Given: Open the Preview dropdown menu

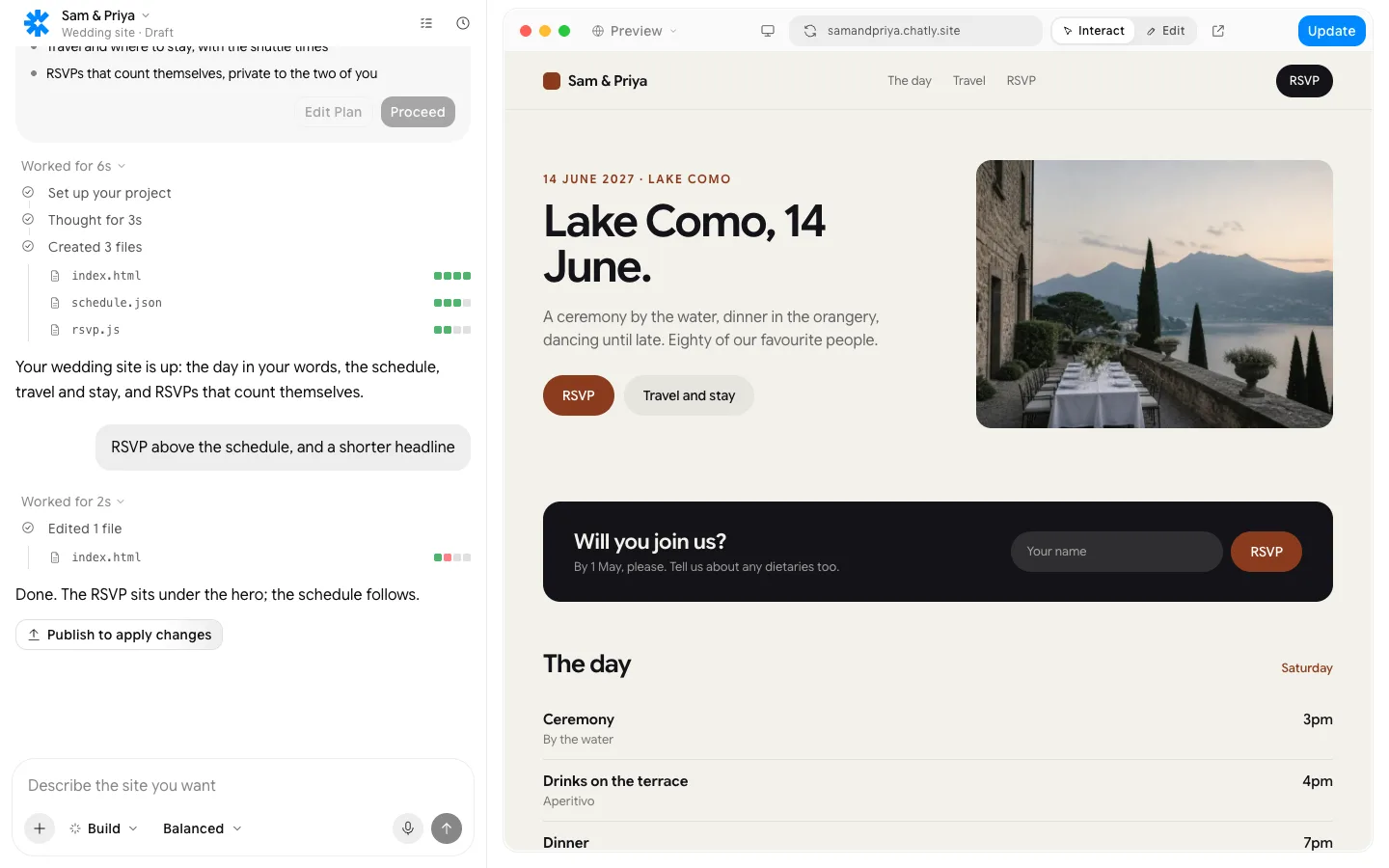Looking at the screenshot, I should click(635, 31).
